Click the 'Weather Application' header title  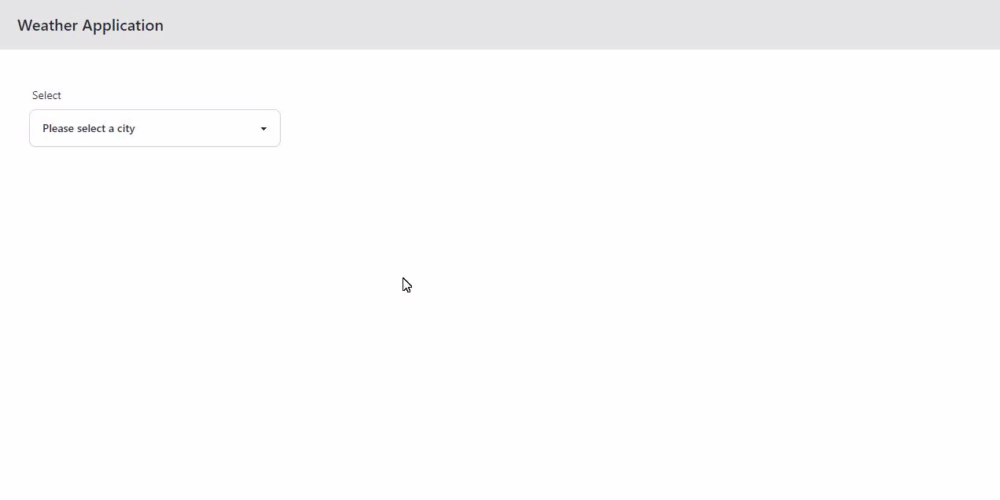[91, 26]
